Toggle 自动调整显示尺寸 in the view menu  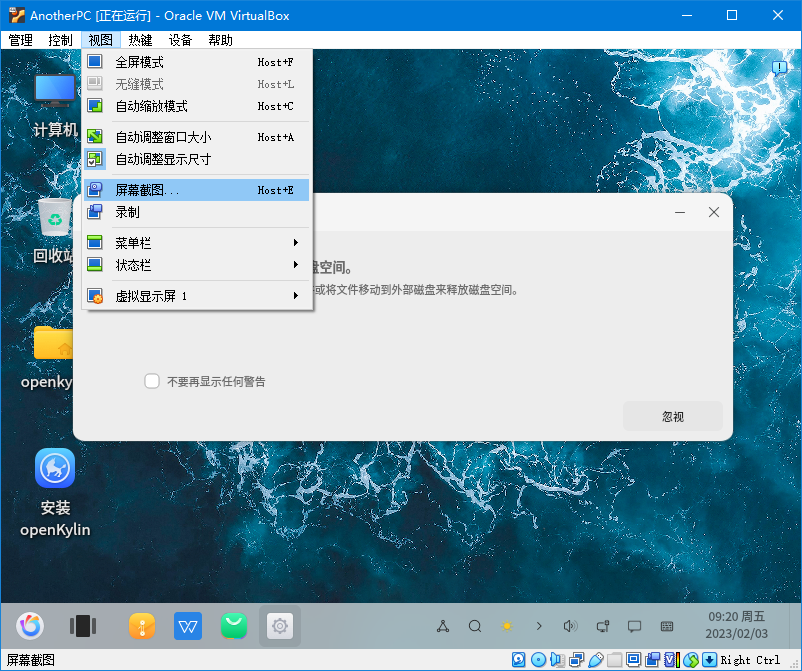coord(197,159)
